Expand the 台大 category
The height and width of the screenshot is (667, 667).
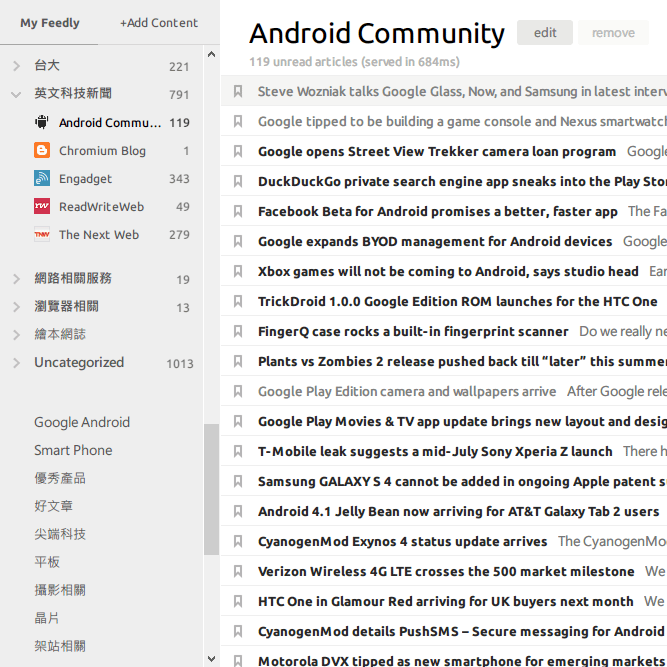(x=16, y=66)
